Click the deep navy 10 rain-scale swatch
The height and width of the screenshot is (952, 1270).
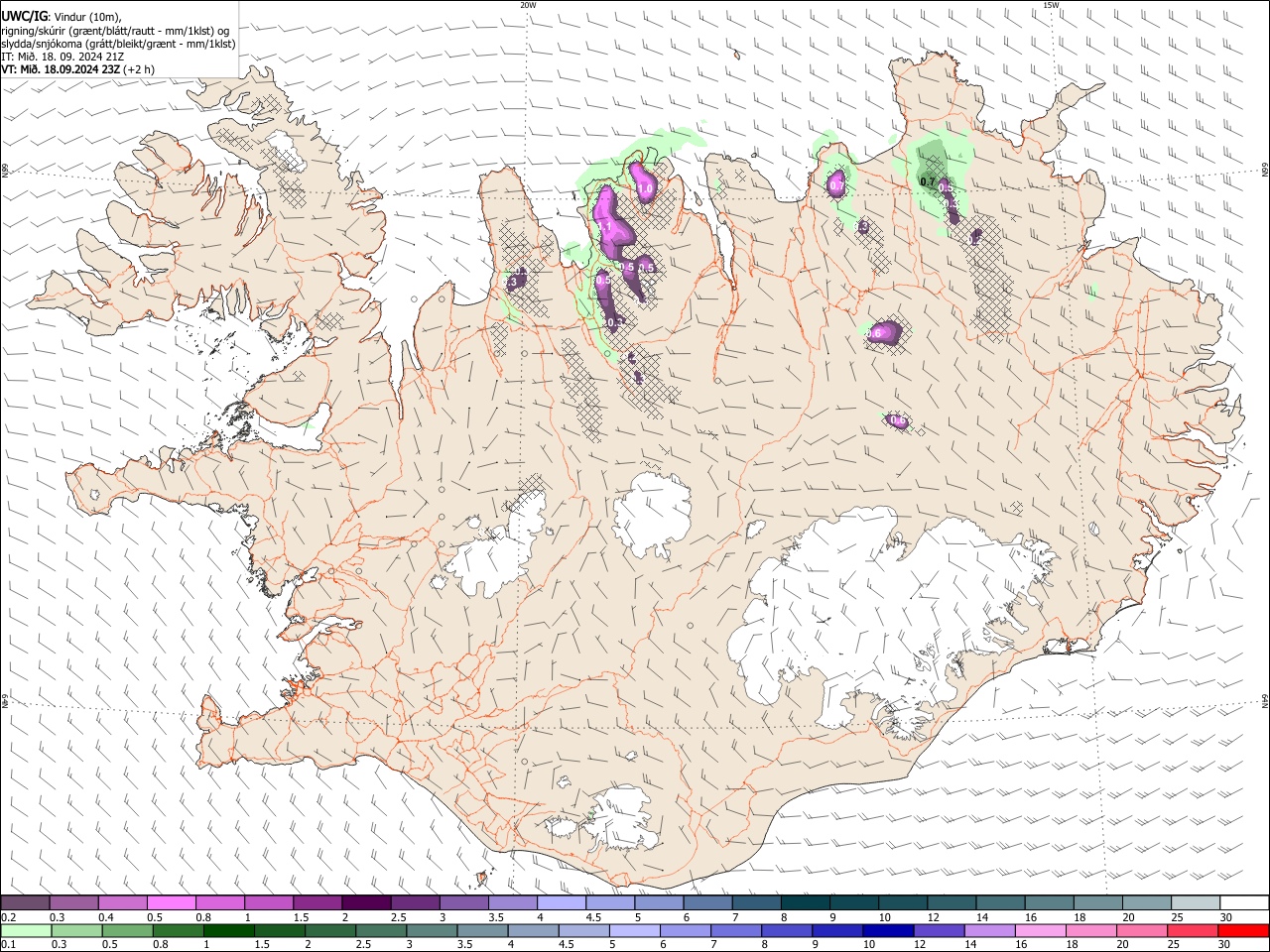[888, 930]
